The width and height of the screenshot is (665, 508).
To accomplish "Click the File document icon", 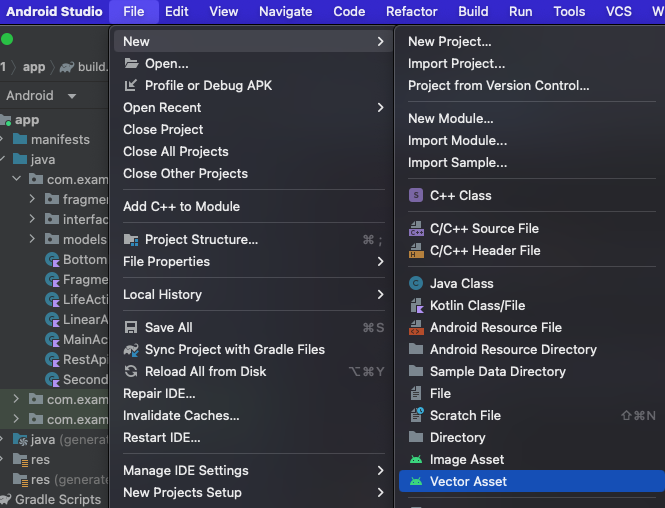I will (416, 394).
